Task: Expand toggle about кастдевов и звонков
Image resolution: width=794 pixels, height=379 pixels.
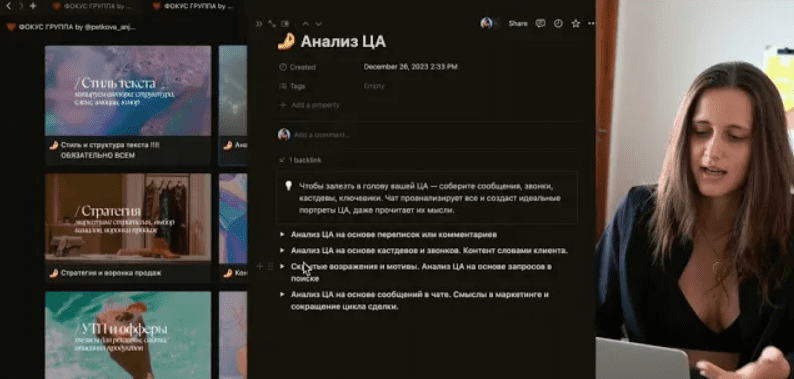Action: 282,250
